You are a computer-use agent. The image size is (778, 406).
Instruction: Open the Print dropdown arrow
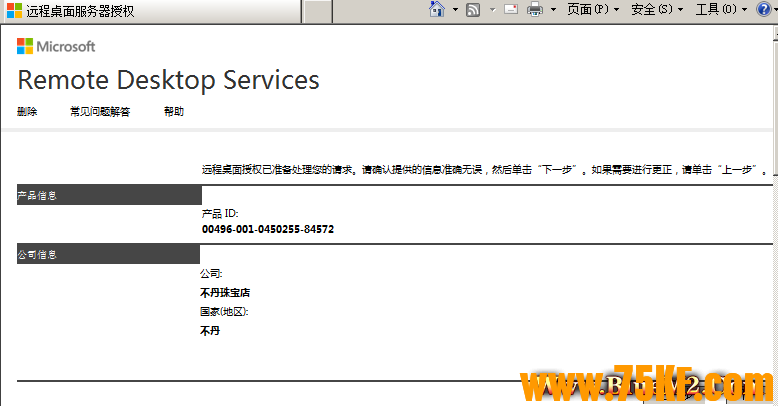pyautogui.click(x=553, y=9)
